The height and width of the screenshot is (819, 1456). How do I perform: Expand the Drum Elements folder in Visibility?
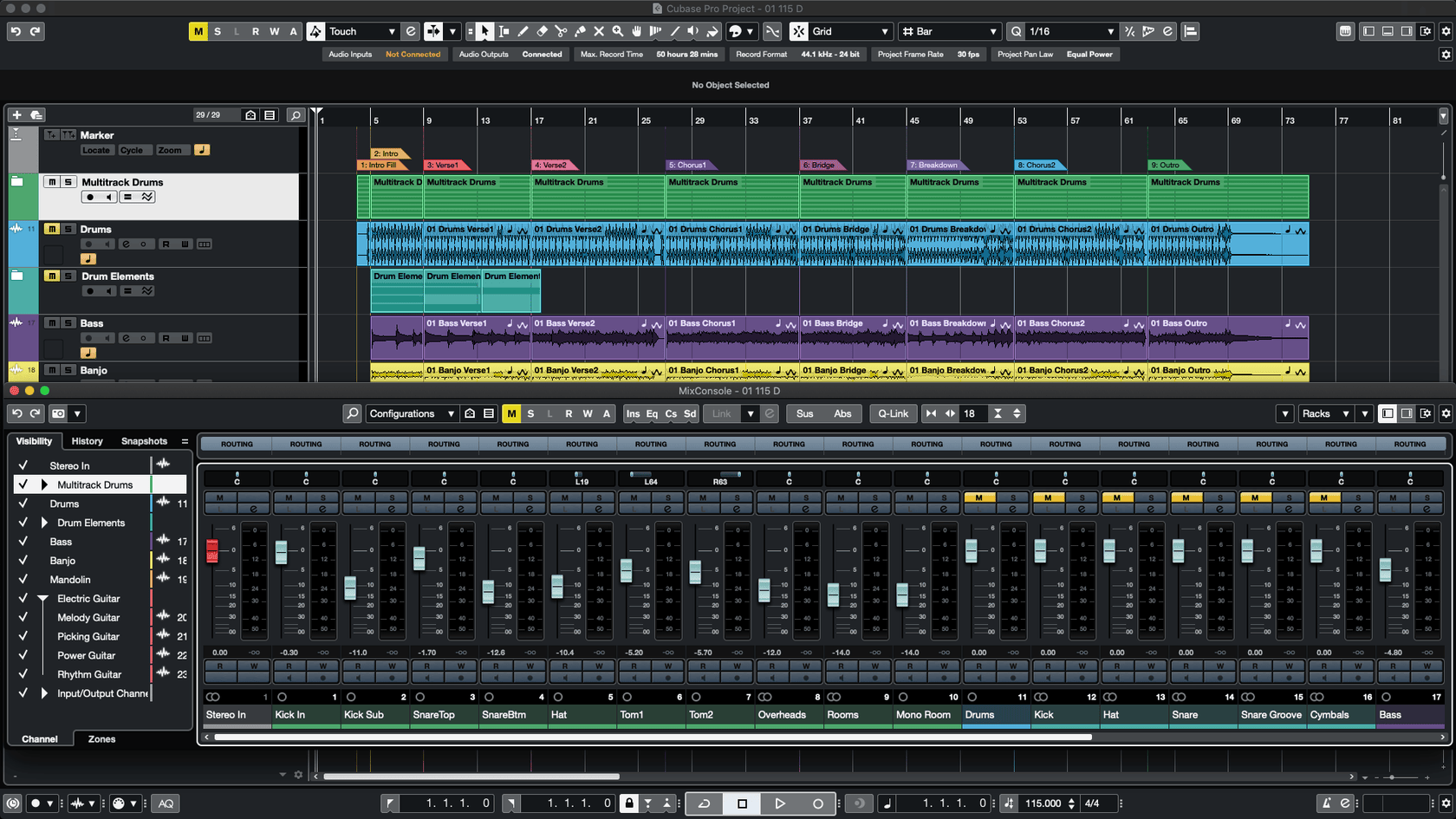[44, 523]
